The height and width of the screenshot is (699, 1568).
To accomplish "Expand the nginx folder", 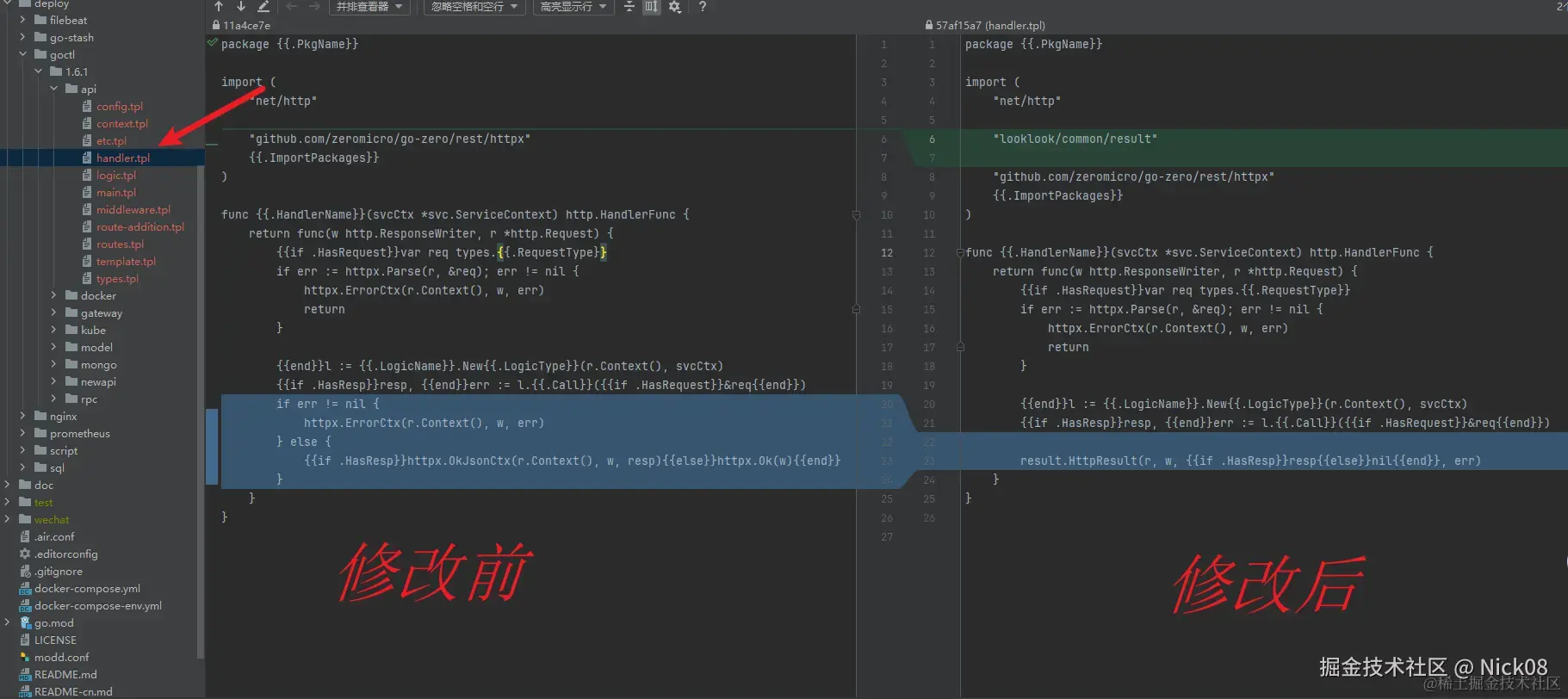I will [23, 416].
